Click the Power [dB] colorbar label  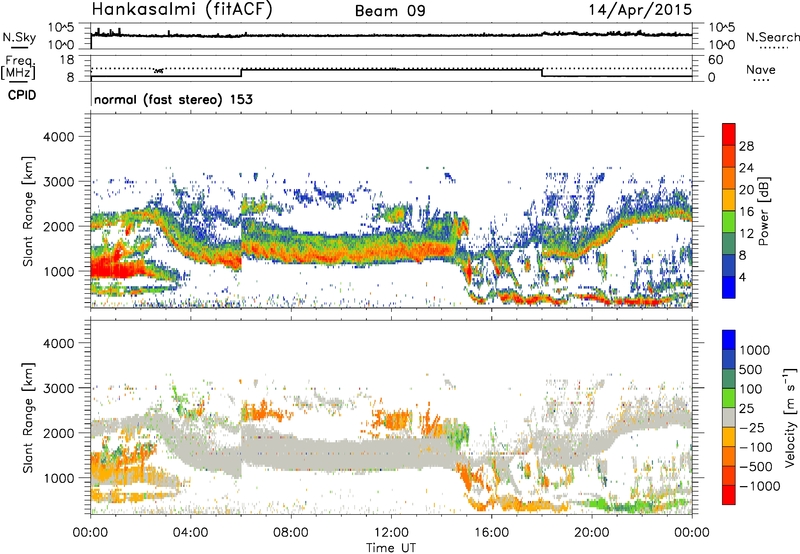(x=763, y=211)
